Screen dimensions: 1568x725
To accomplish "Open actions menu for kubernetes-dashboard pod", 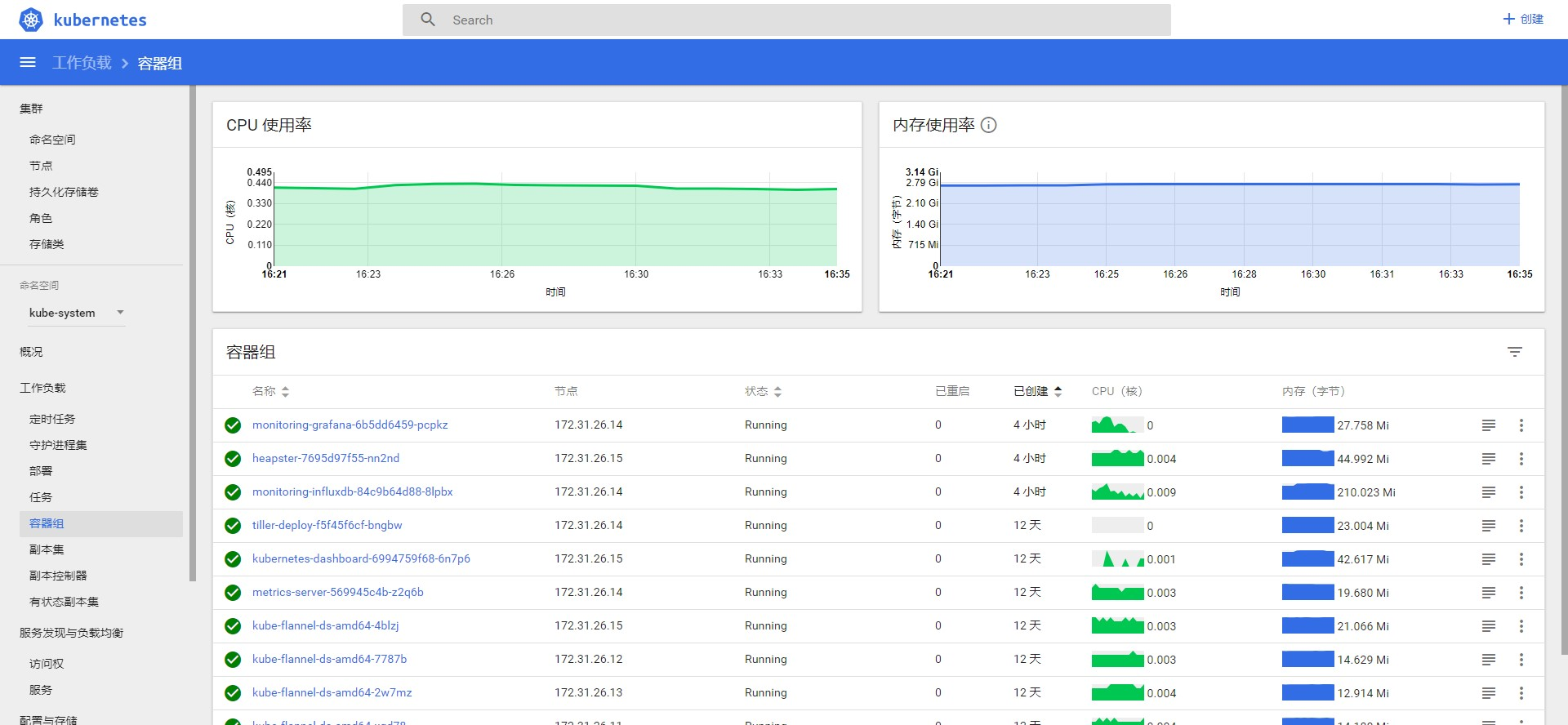I will click(x=1521, y=559).
